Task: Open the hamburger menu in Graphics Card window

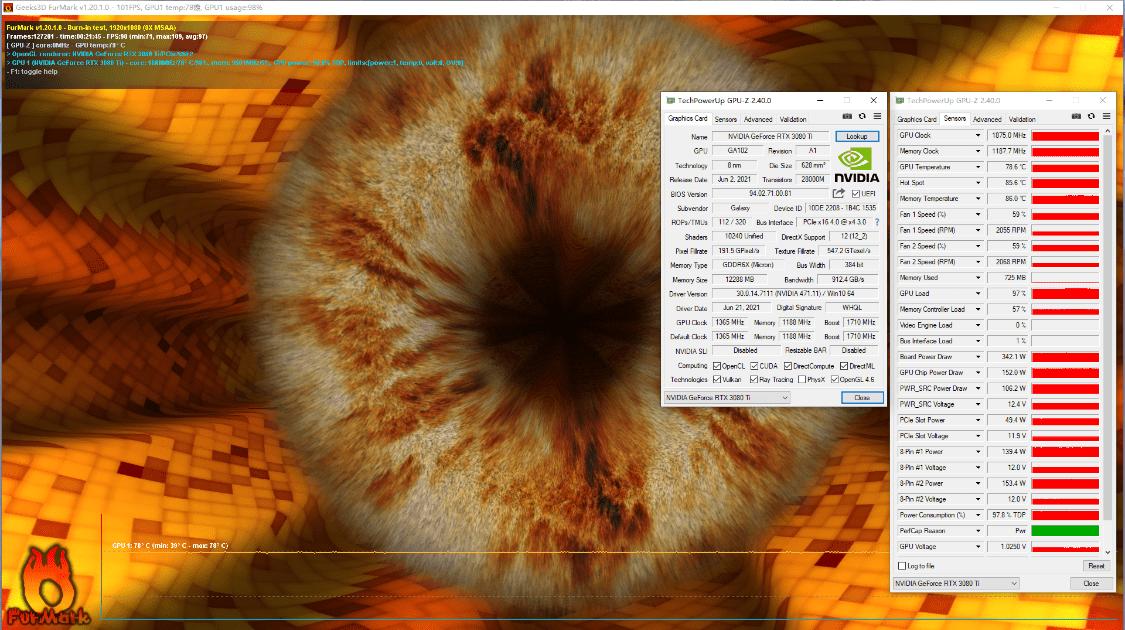Action: coord(877,118)
